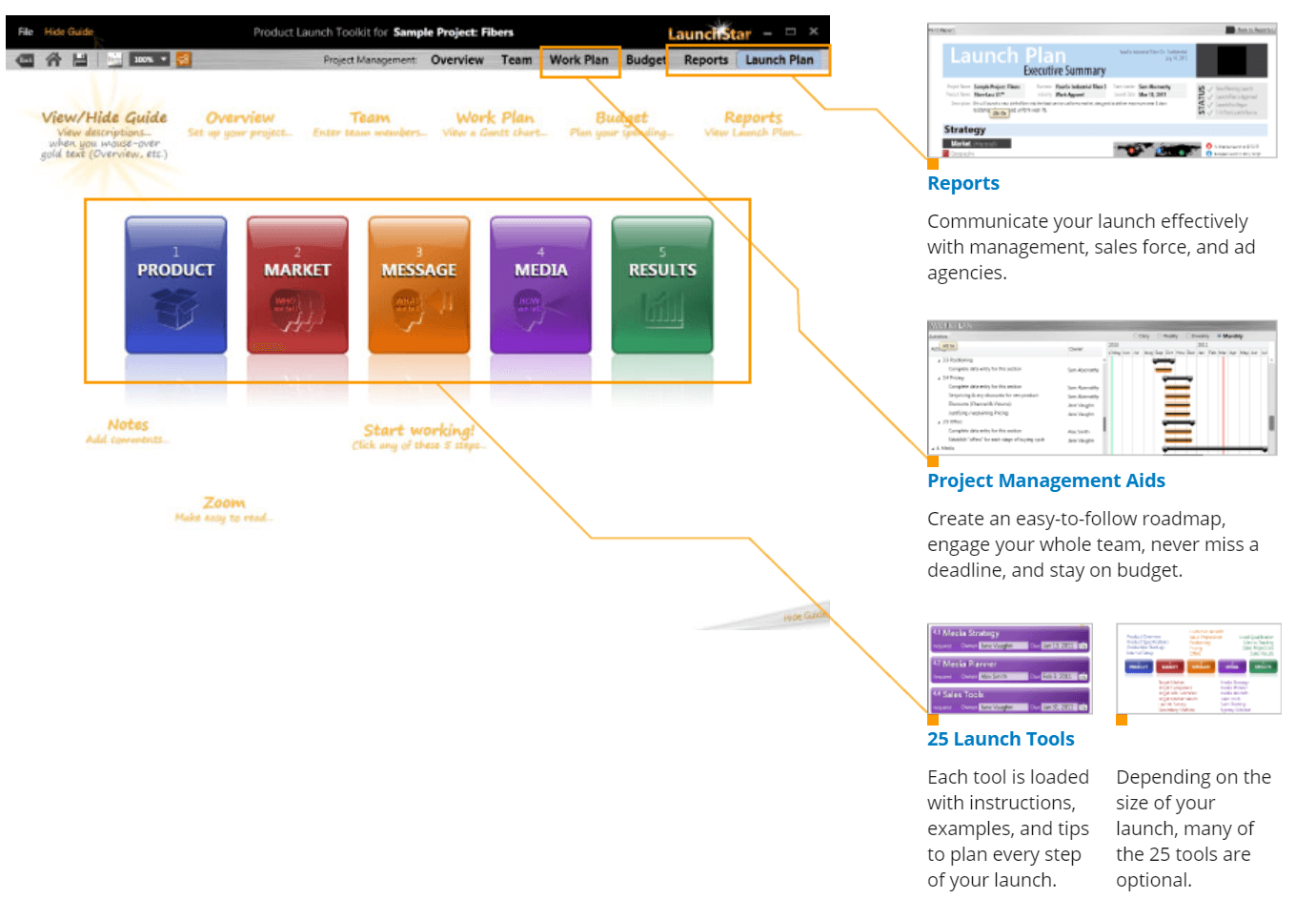
Task: Open the Work Plan Gantt chart thumbnail
Action: click(1102, 388)
